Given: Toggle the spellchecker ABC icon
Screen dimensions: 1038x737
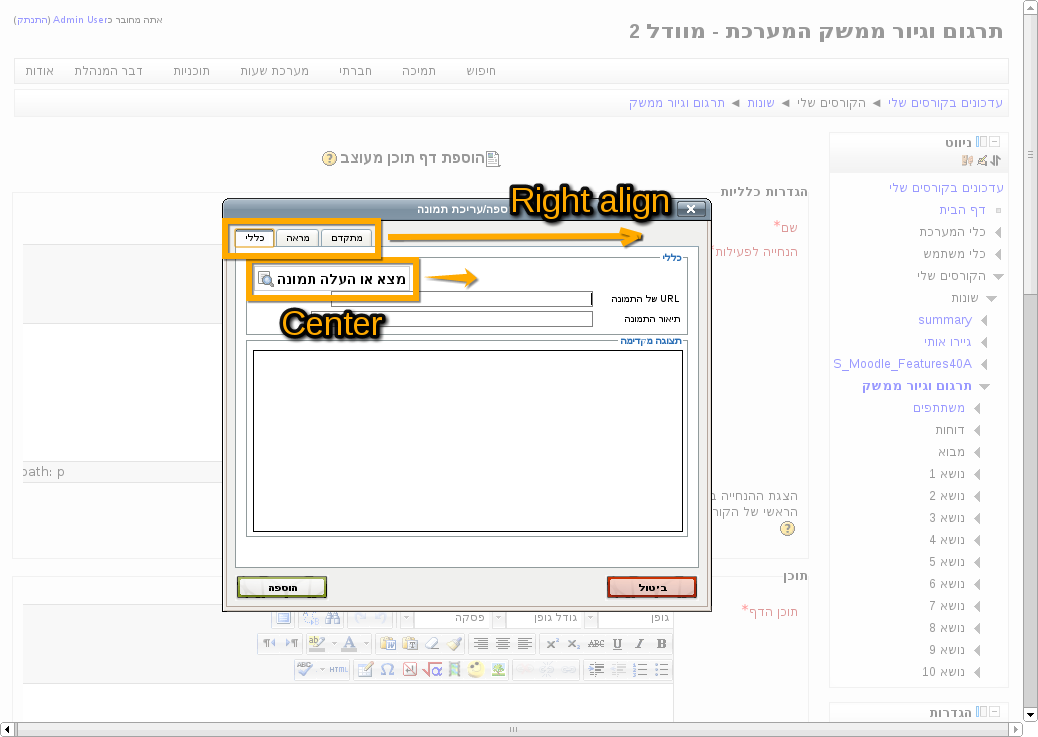Looking at the screenshot, I should (305, 670).
